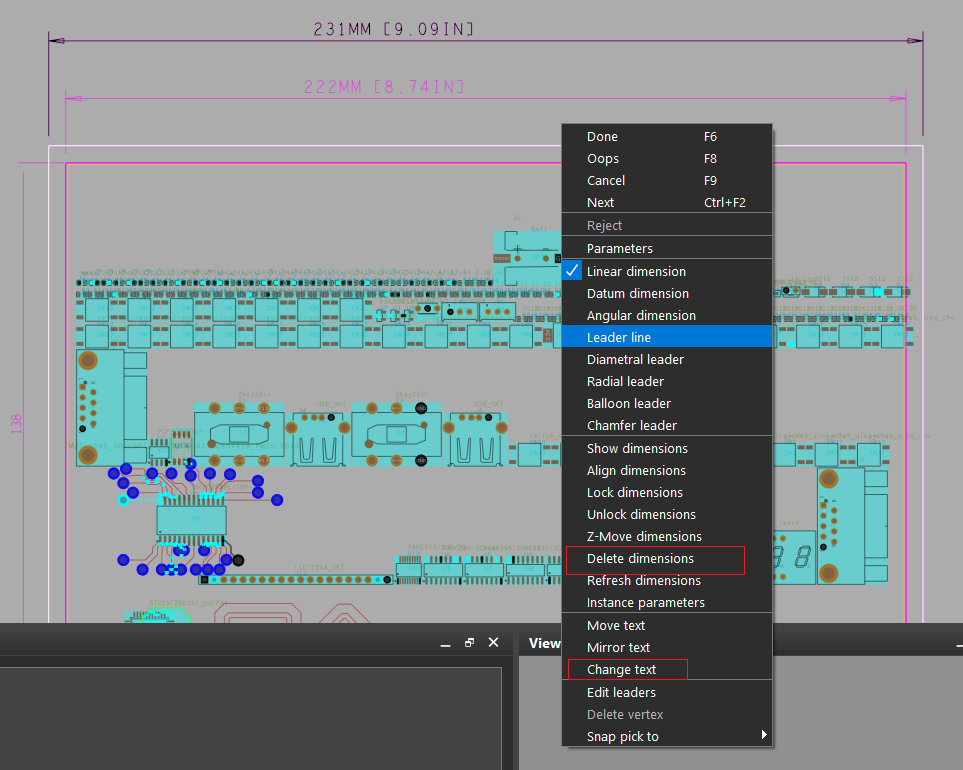Select Leader line from context menu
This screenshot has height=770, width=963.
[619, 337]
